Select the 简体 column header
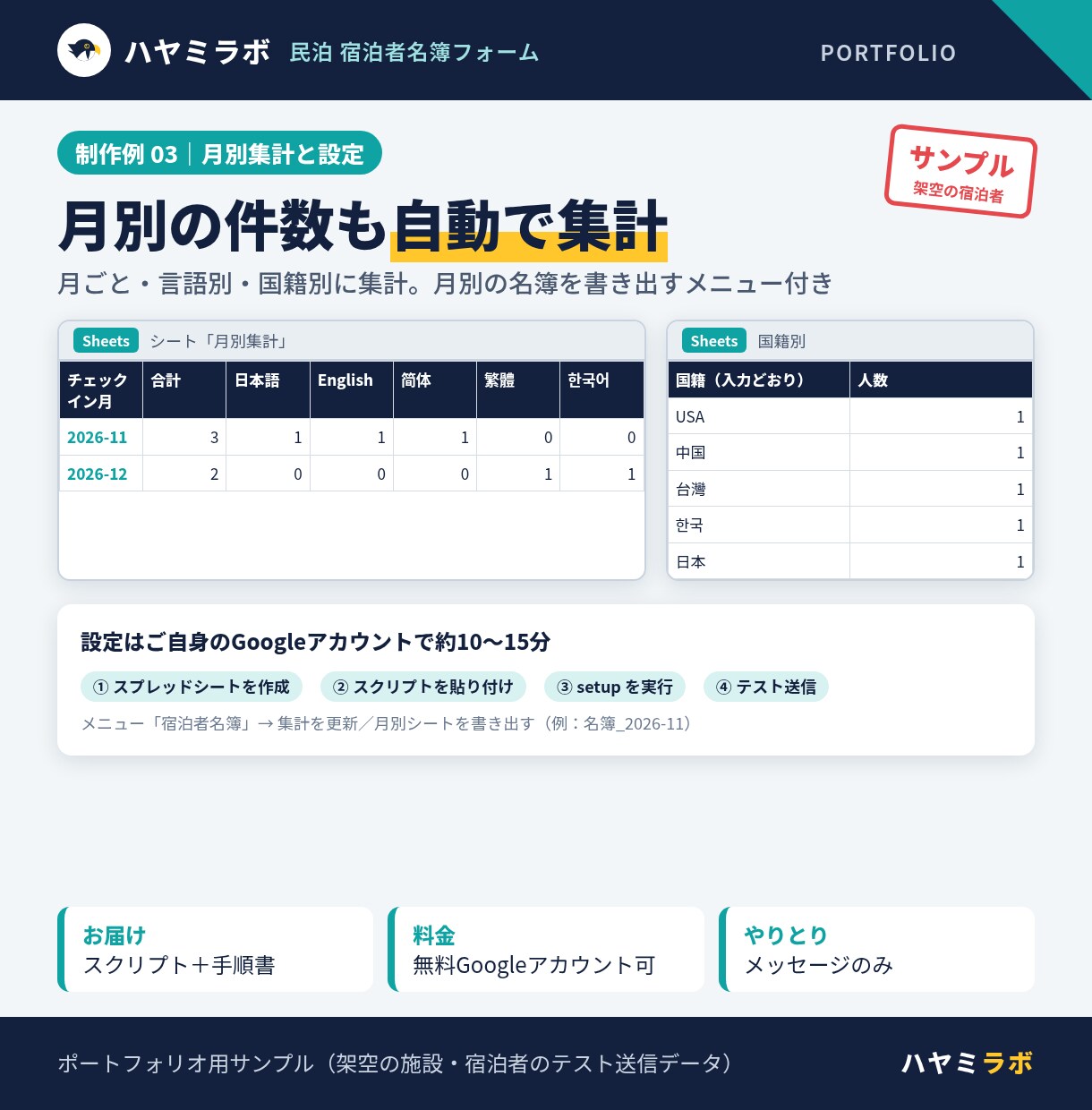The width and height of the screenshot is (1092, 1110). click(435, 390)
